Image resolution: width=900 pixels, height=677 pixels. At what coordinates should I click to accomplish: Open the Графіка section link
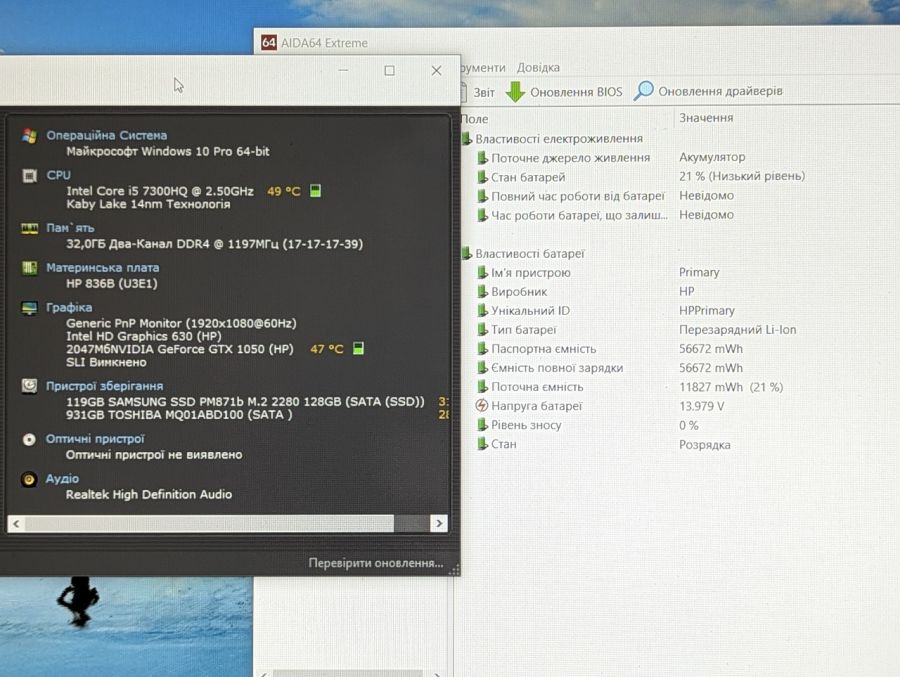[69, 307]
